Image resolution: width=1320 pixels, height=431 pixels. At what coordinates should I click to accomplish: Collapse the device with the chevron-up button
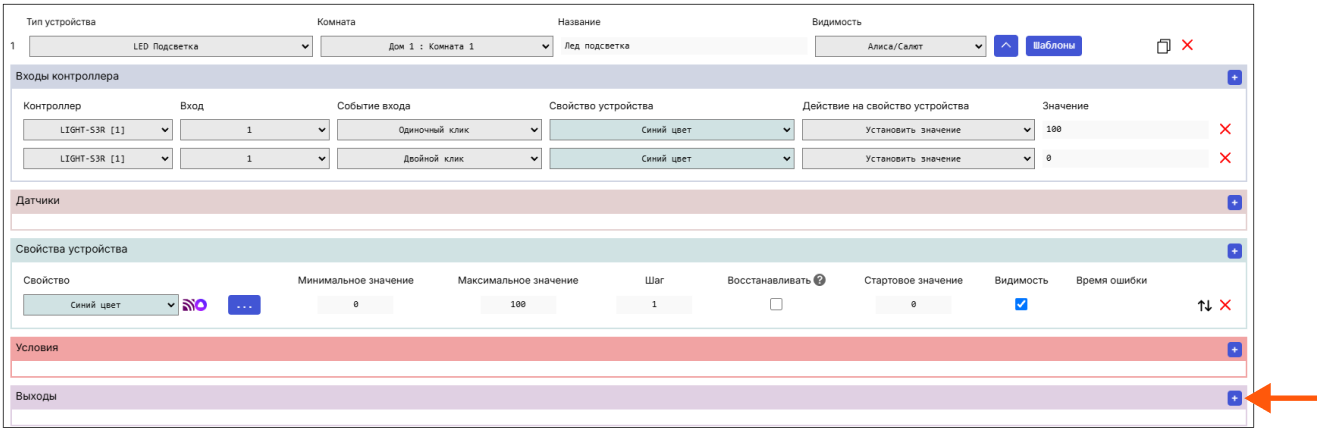1005,46
